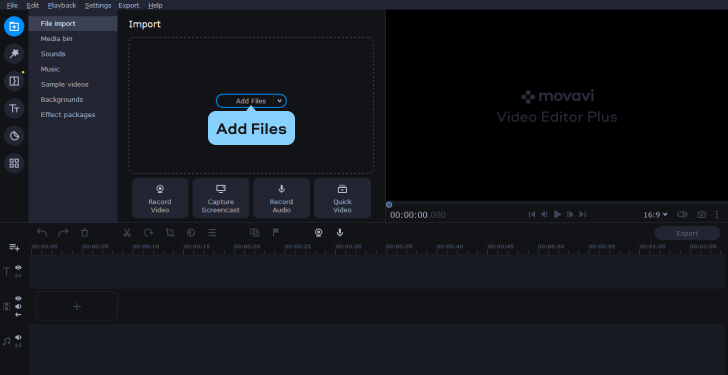
Task: Step back one frame
Action: coord(545,214)
